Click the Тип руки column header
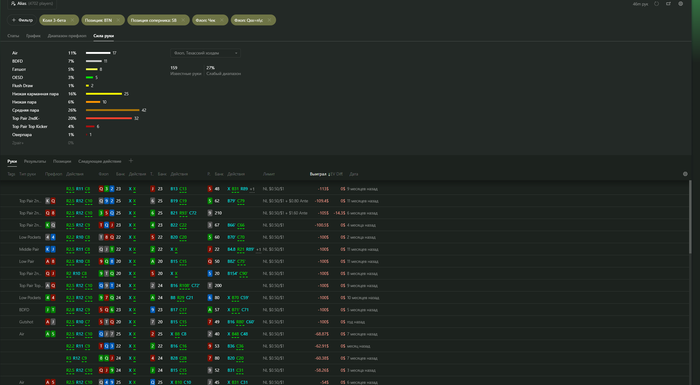The image size is (700, 385). (x=27, y=174)
